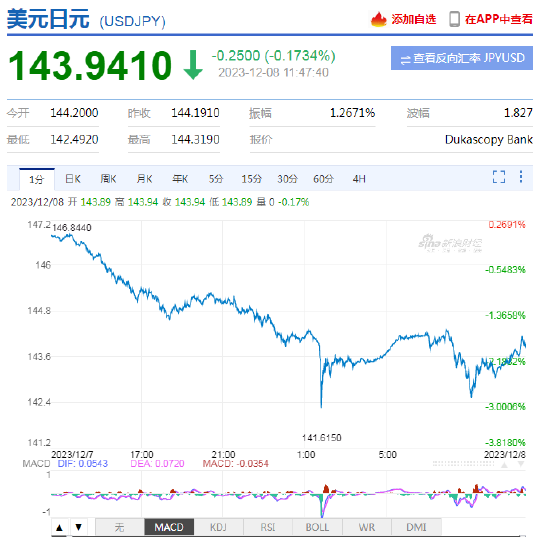This screenshot has height=537, width=550.
Task: Click the swap arrows icon in JPYUSD button
Action: pyautogui.click(x=405, y=60)
